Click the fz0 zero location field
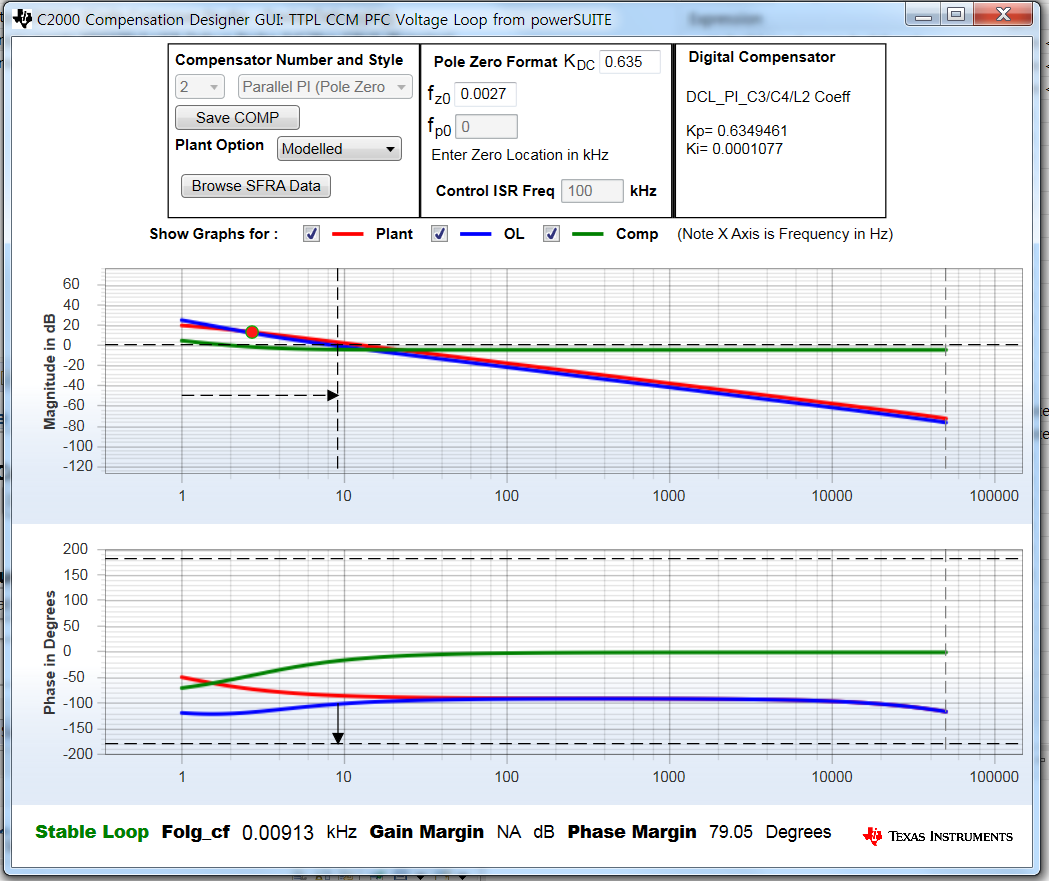This screenshot has width=1049, height=881. [x=485, y=94]
